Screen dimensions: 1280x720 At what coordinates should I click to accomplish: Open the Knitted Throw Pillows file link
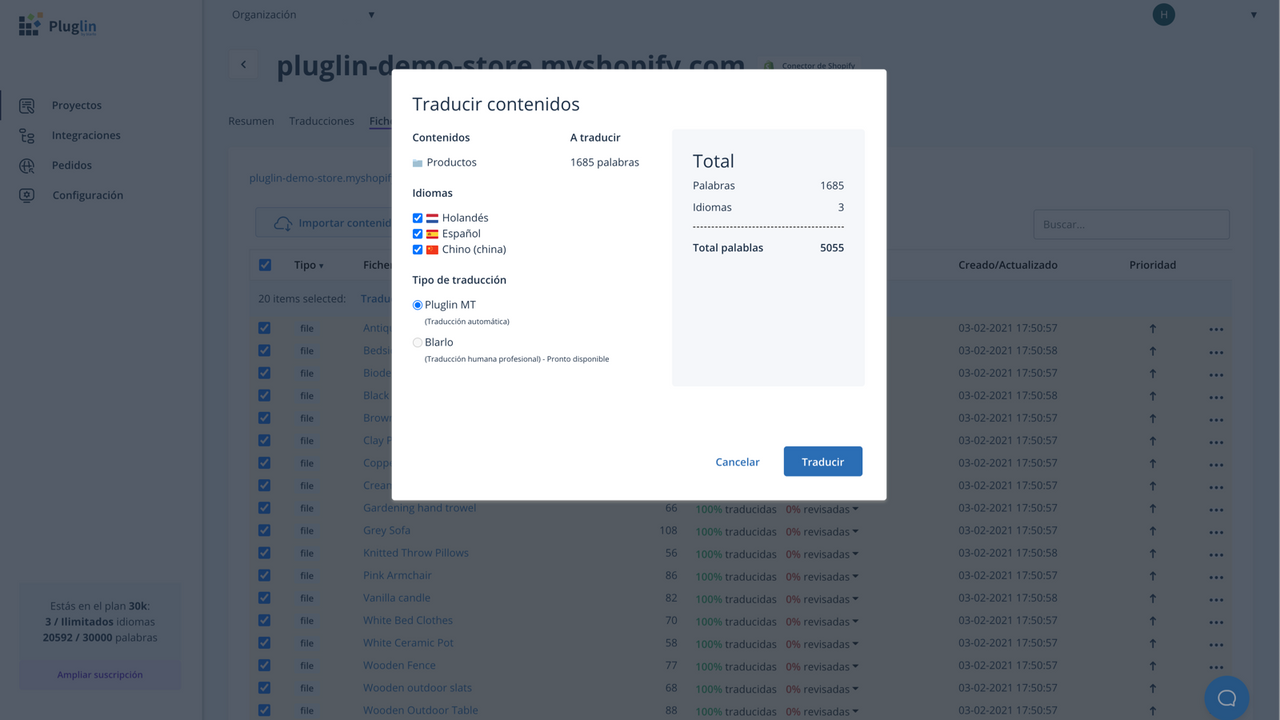[x=416, y=553]
